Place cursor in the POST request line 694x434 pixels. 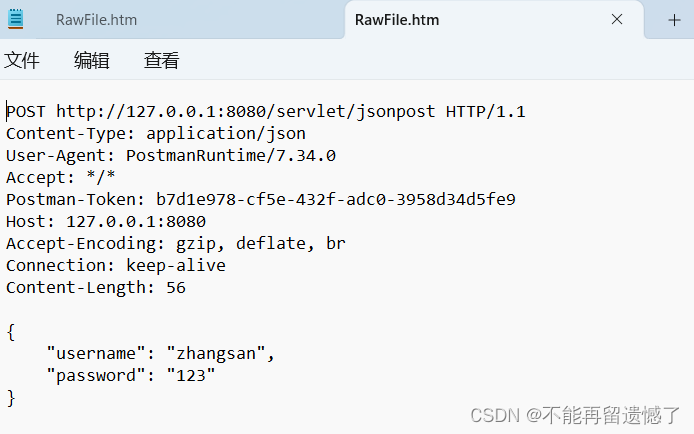(x=266, y=111)
